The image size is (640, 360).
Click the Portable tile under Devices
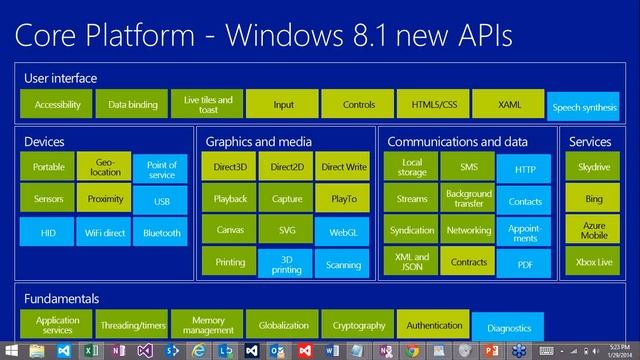pyautogui.click(x=47, y=166)
